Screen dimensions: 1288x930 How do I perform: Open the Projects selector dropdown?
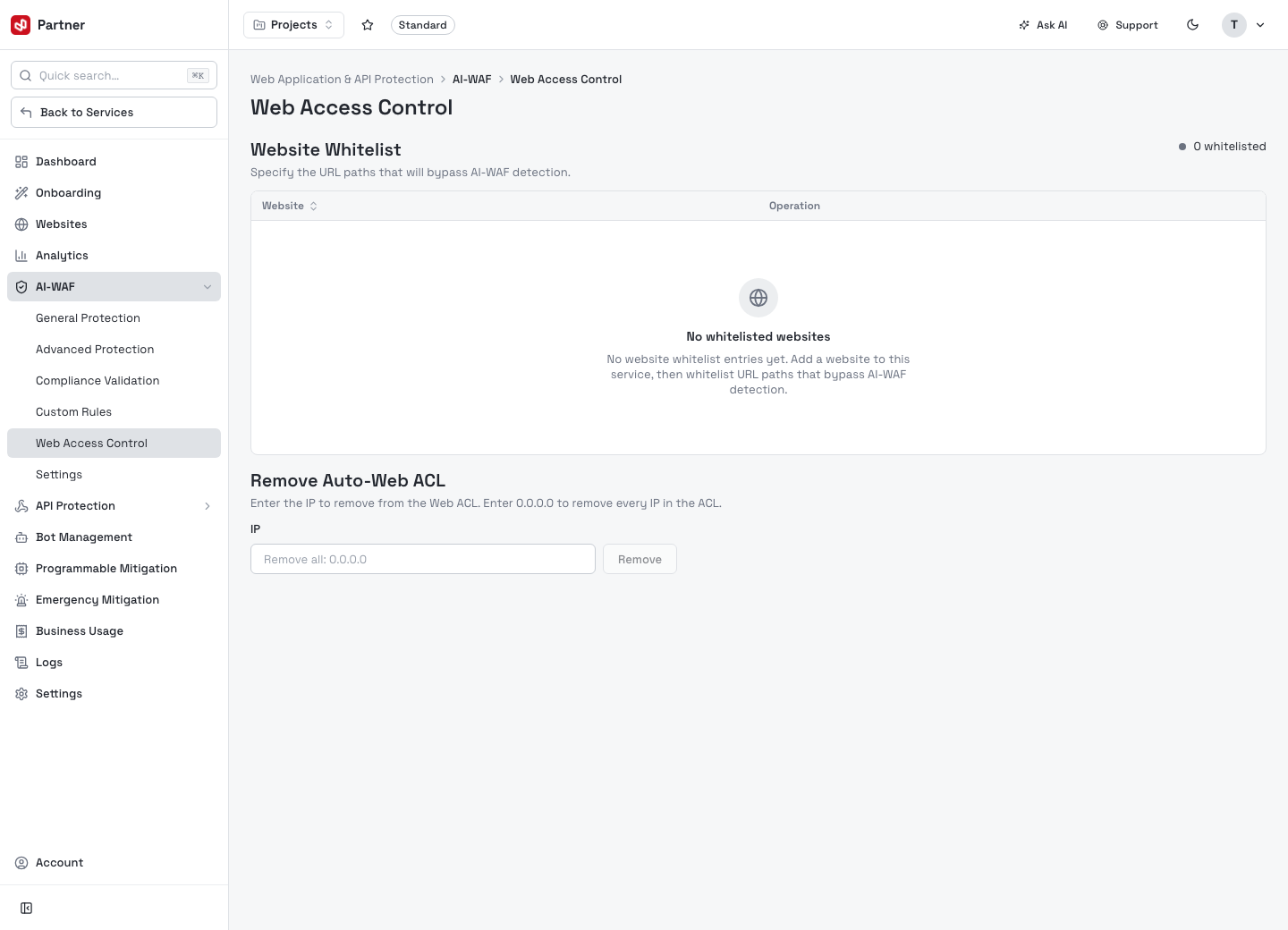293,25
